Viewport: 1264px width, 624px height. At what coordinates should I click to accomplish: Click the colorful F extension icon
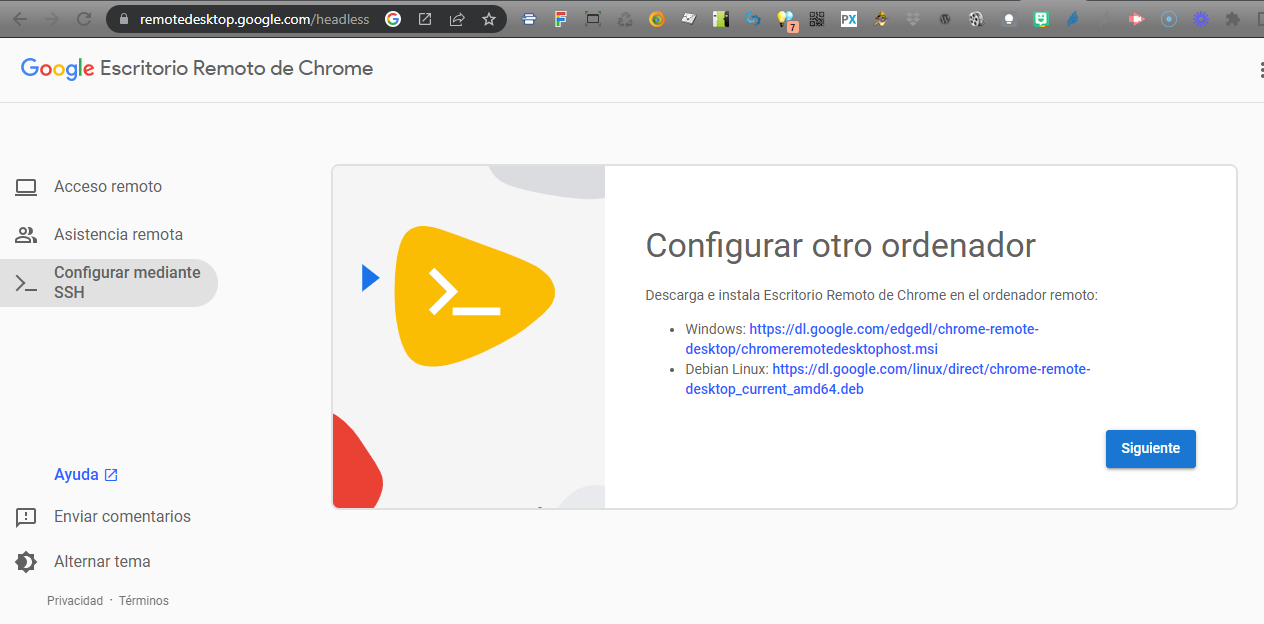tap(561, 19)
